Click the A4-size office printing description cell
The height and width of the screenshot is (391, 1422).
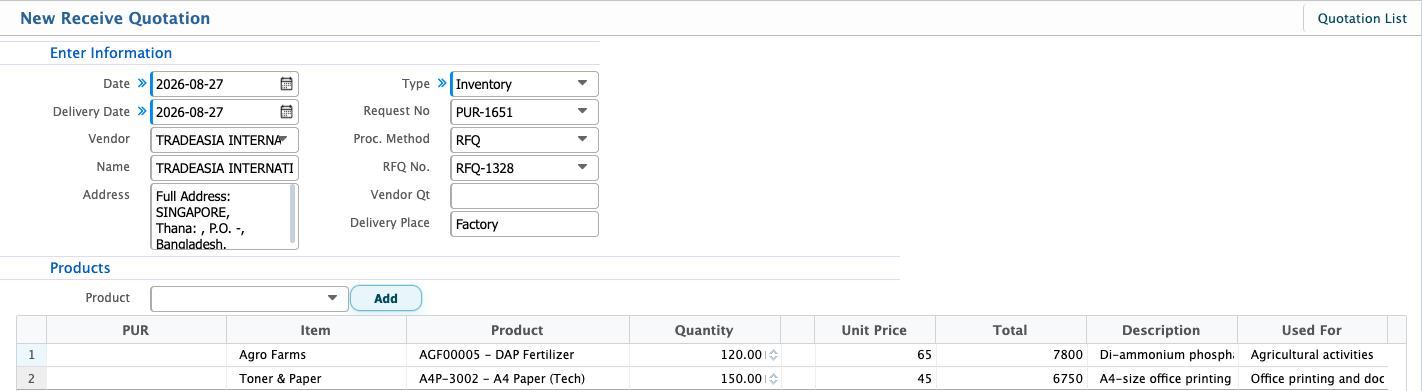coord(1161,379)
